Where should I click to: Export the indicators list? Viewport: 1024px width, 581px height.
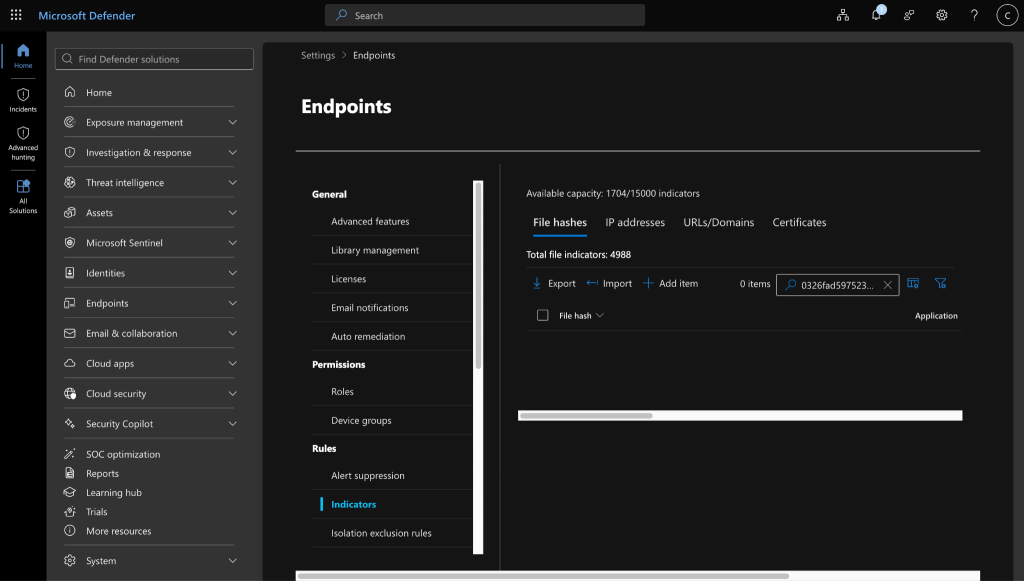click(554, 283)
